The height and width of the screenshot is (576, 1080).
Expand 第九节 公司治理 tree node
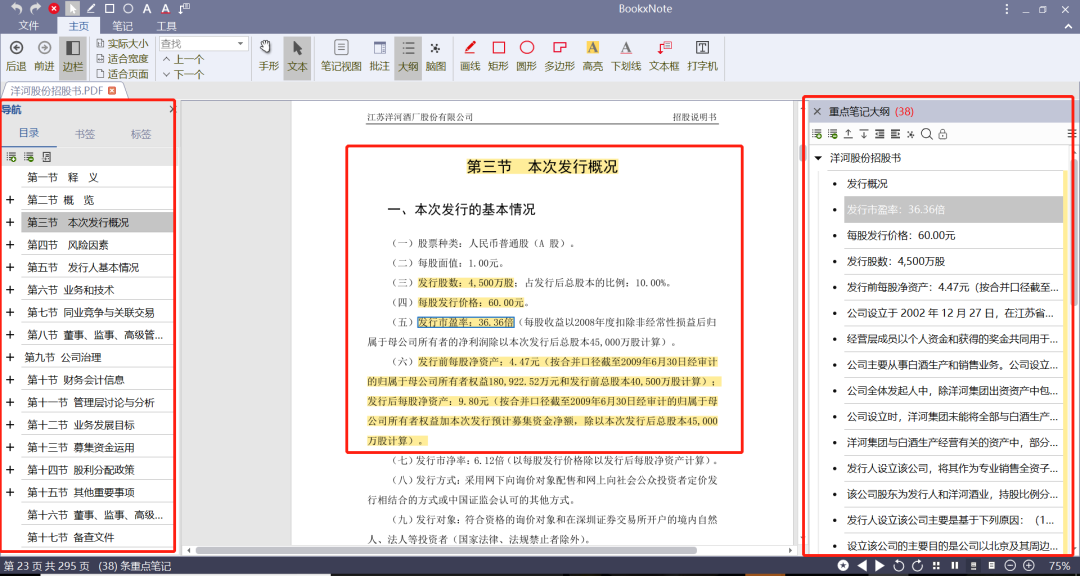pos(10,357)
